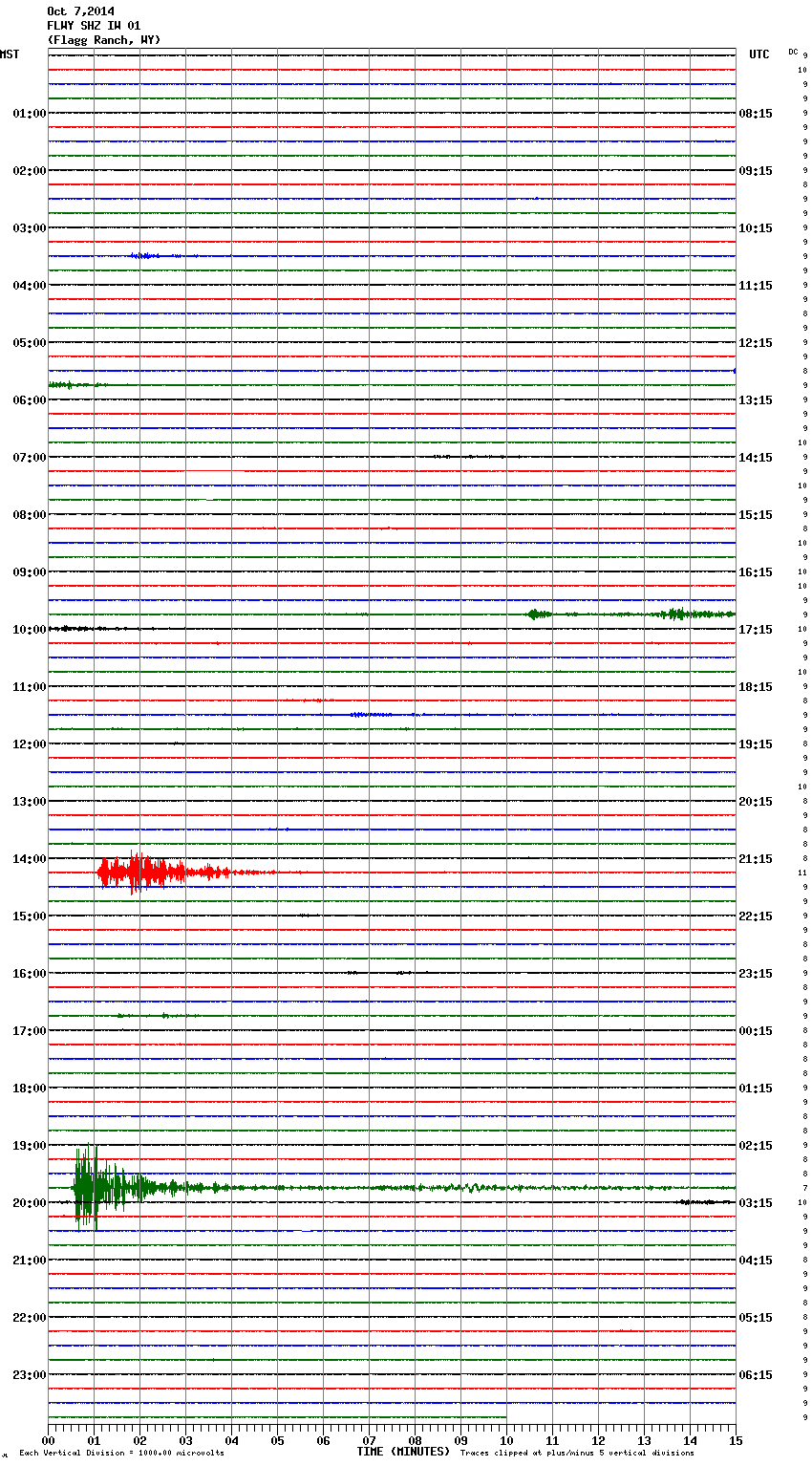Click the DC column header
The width and height of the screenshot is (812, 1466).
click(x=793, y=52)
